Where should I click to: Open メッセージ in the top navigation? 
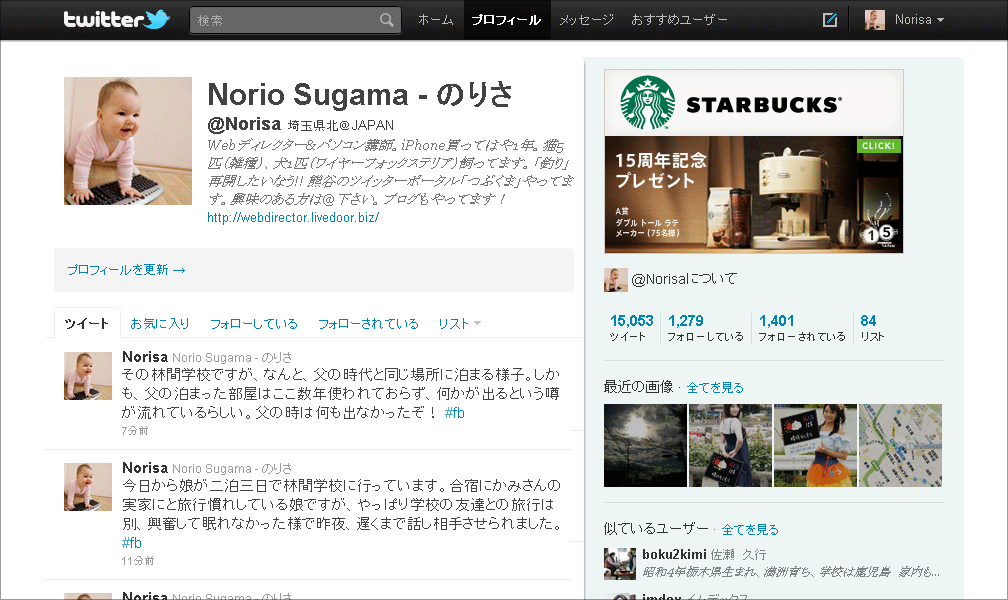[586, 20]
